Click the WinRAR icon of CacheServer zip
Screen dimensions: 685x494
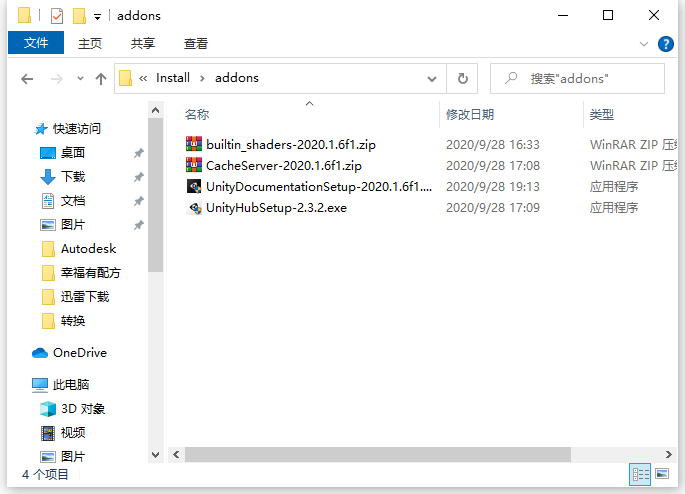(194, 165)
